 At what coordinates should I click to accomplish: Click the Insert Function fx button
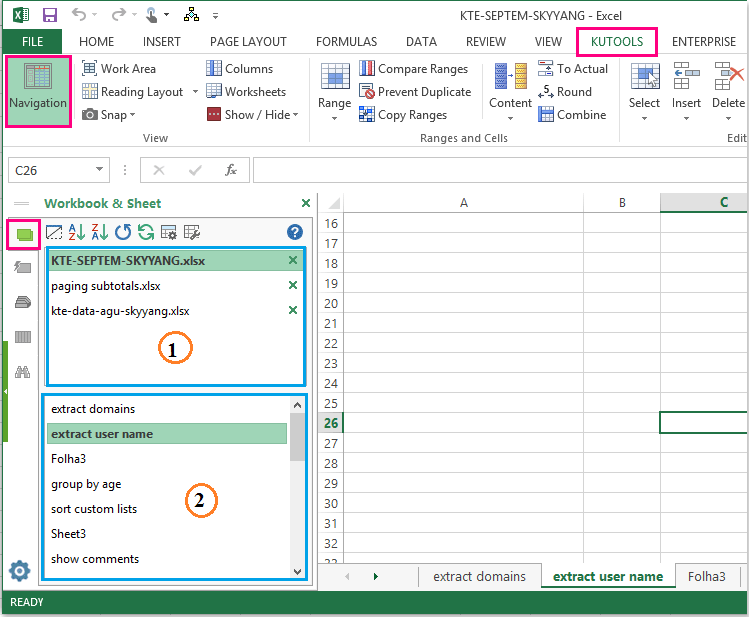(x=231, y=170)
